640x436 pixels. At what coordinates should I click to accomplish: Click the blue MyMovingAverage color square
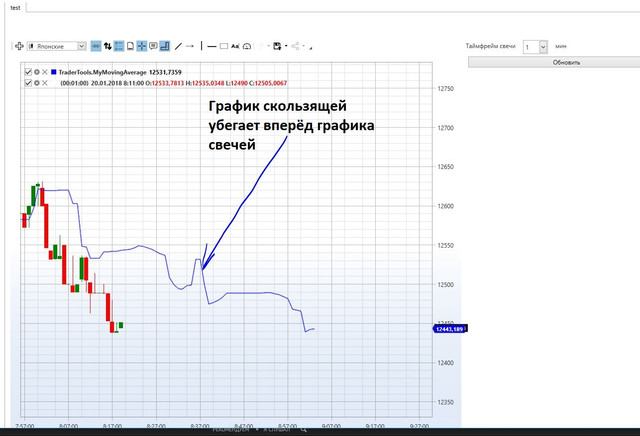[x=53, y=72]
